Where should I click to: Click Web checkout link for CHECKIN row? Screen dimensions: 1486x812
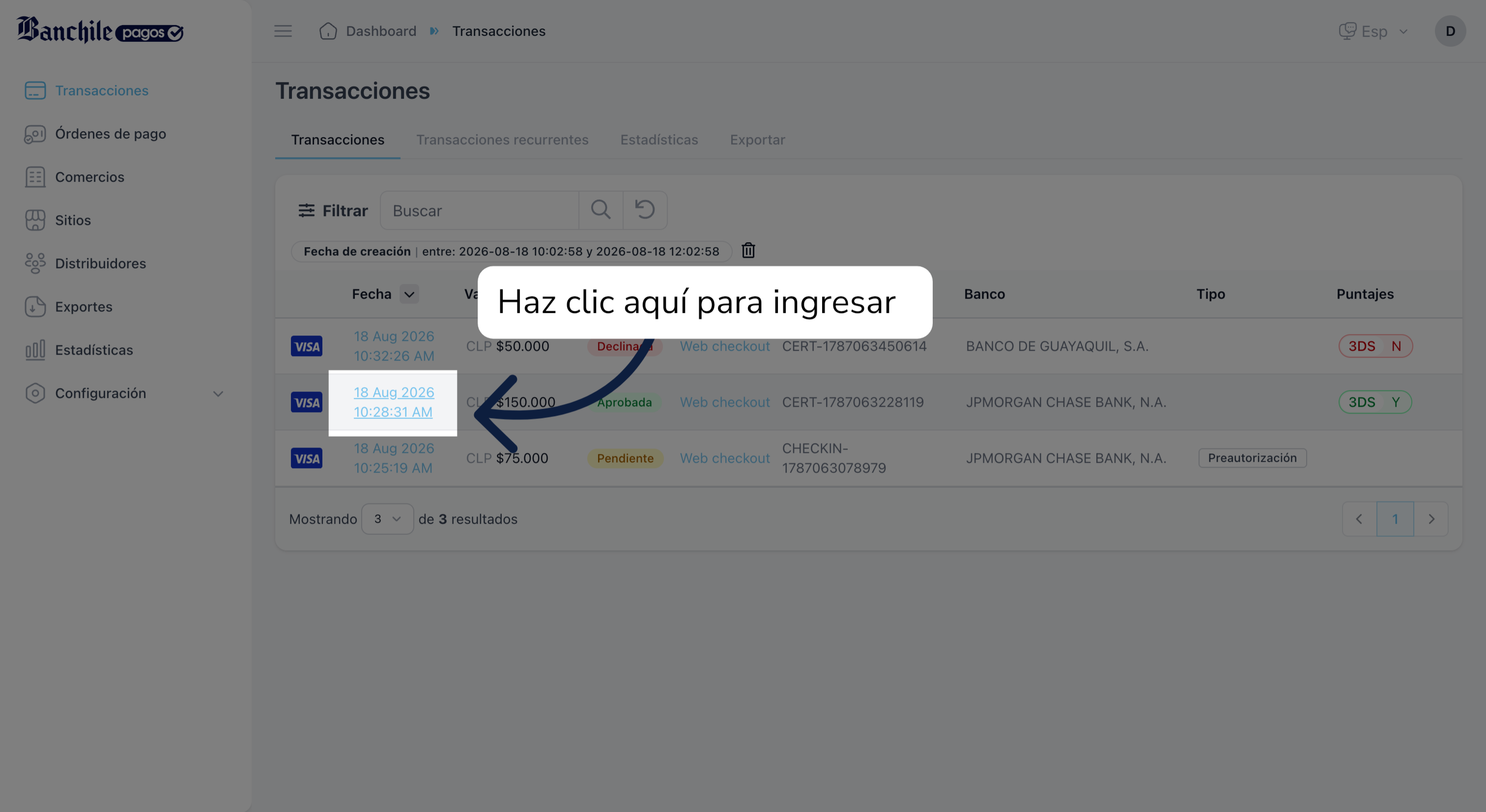[x=724, y=458]
